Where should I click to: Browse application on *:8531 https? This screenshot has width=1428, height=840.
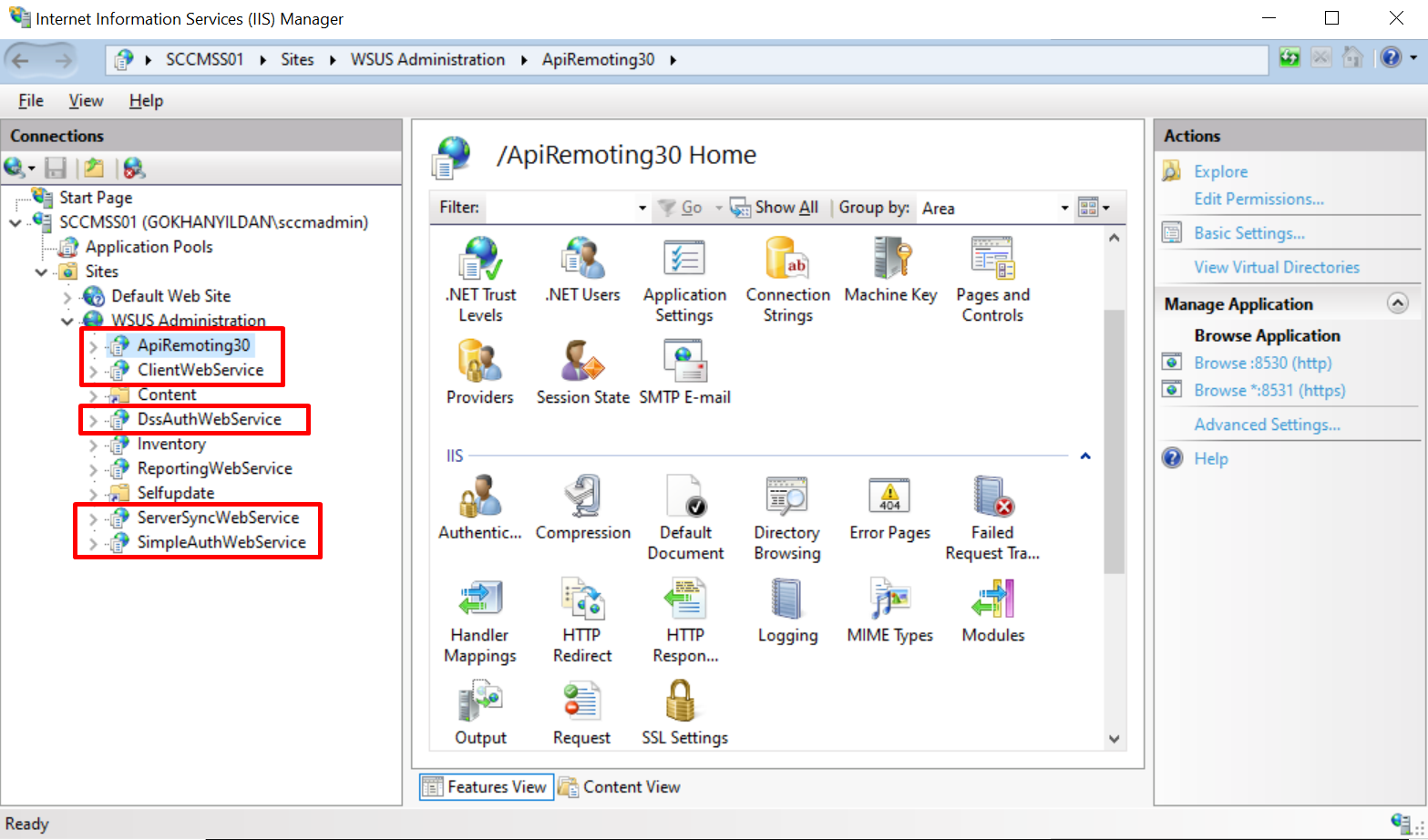[1269, 390]
